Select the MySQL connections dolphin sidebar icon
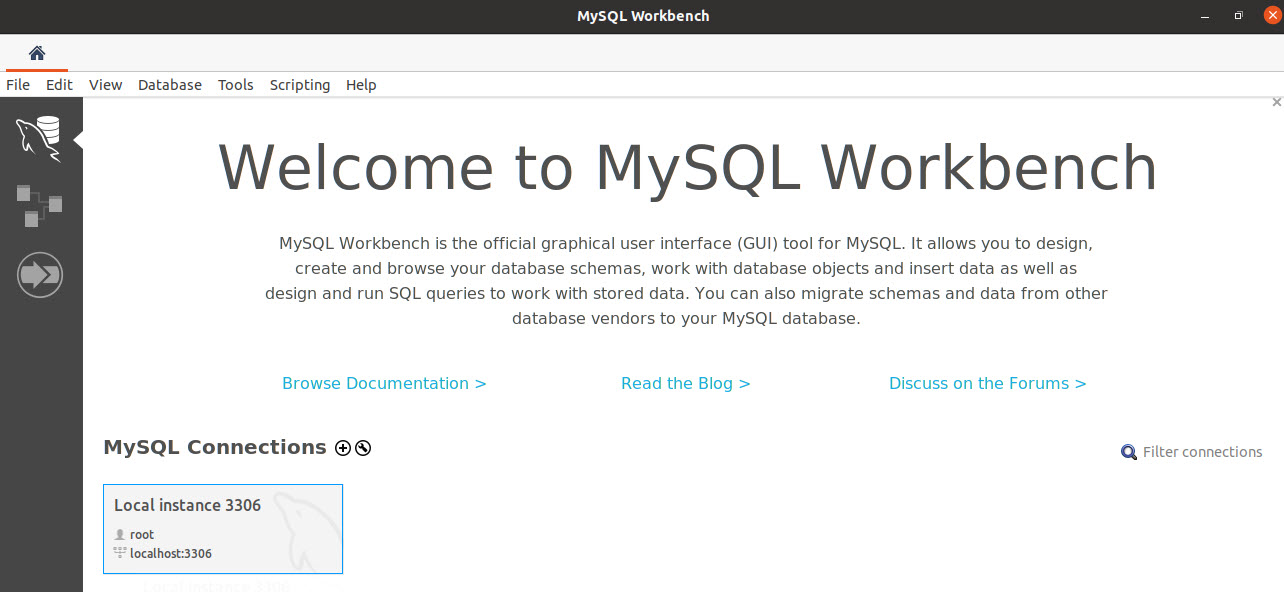Viewport: 1284px width, 592px height. 39,138
